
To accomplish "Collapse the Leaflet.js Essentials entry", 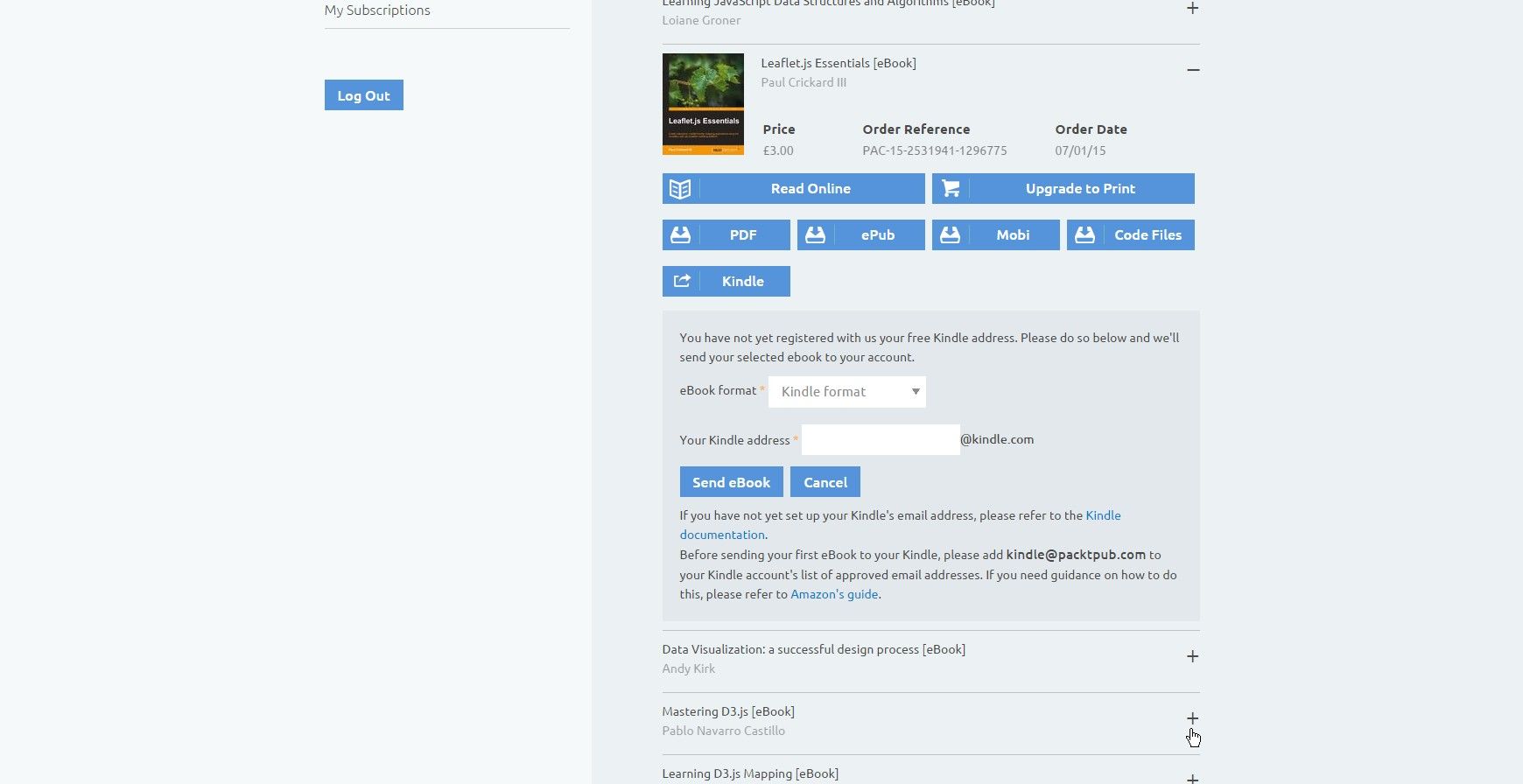I will (1192, 70).
